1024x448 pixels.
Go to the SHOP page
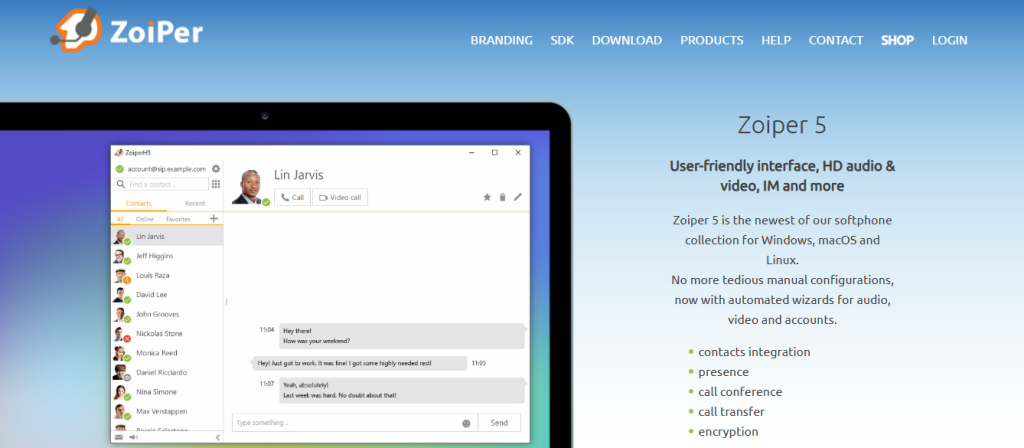click(x=897, y=41)
